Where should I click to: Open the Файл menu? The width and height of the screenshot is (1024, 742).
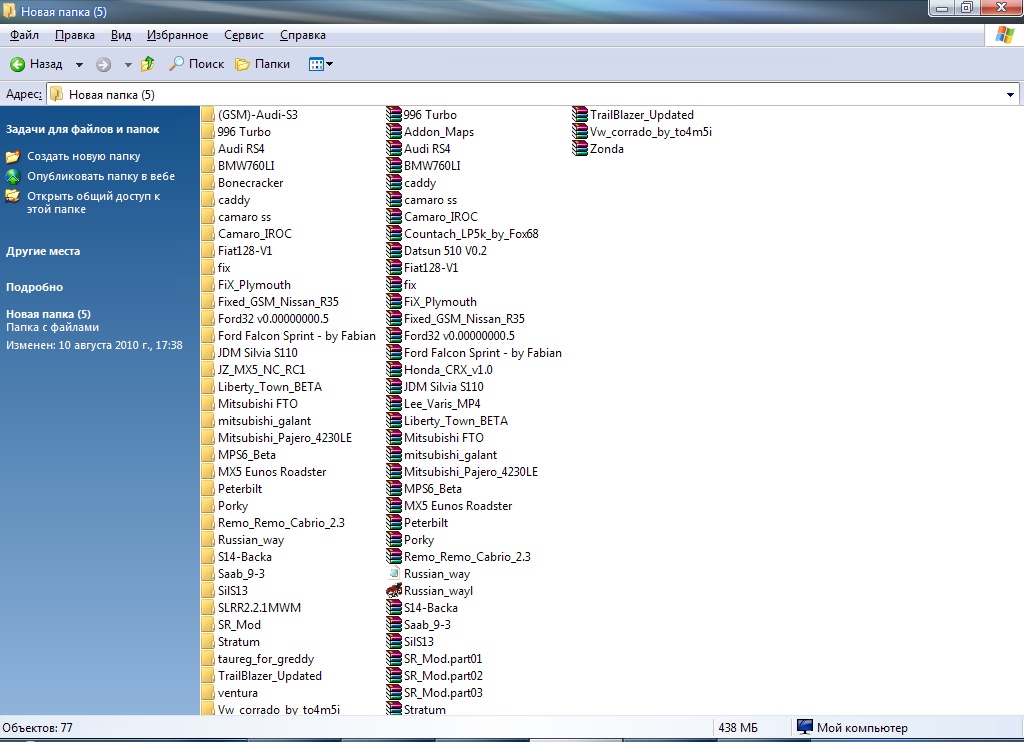coord(25,35)
